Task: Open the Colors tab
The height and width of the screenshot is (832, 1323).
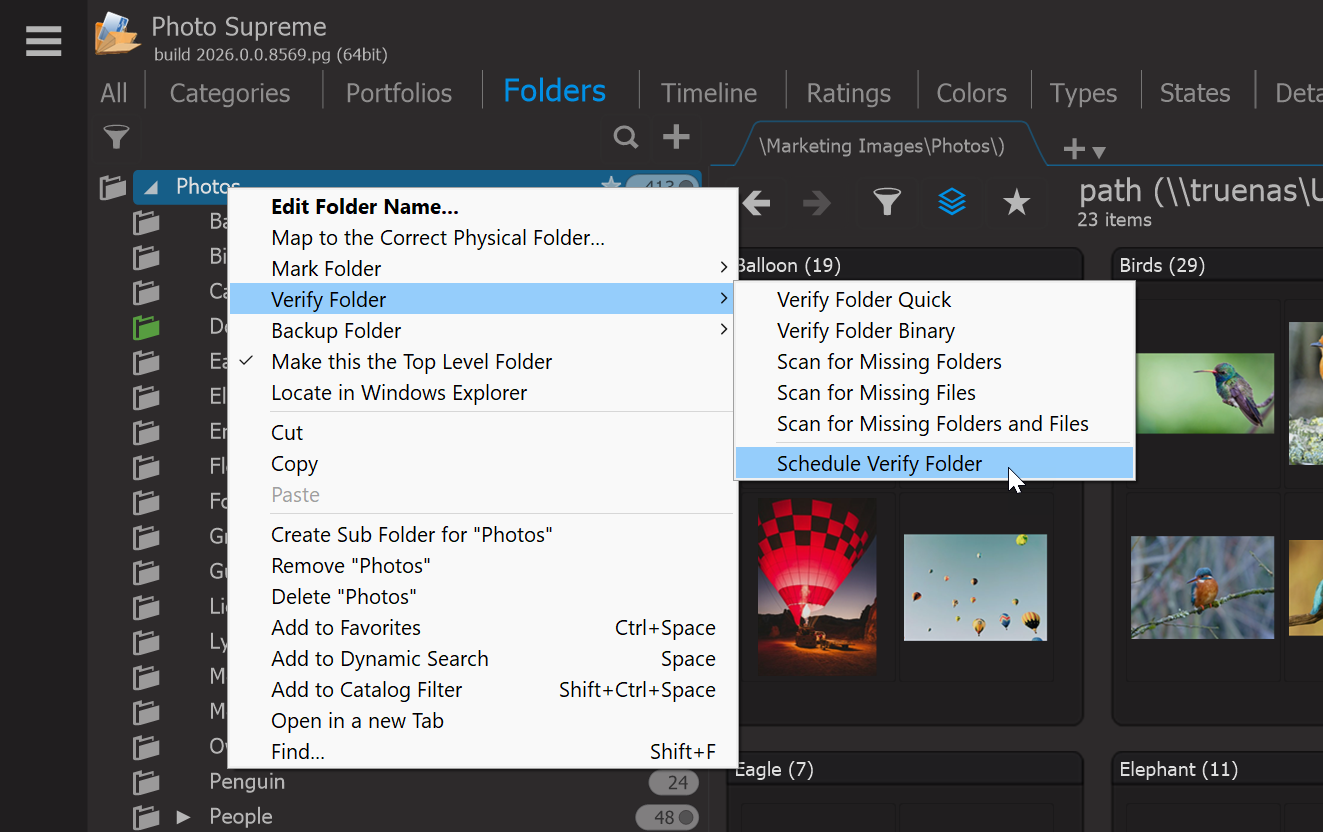Action: pyautogui.click(x=971, y=93)
